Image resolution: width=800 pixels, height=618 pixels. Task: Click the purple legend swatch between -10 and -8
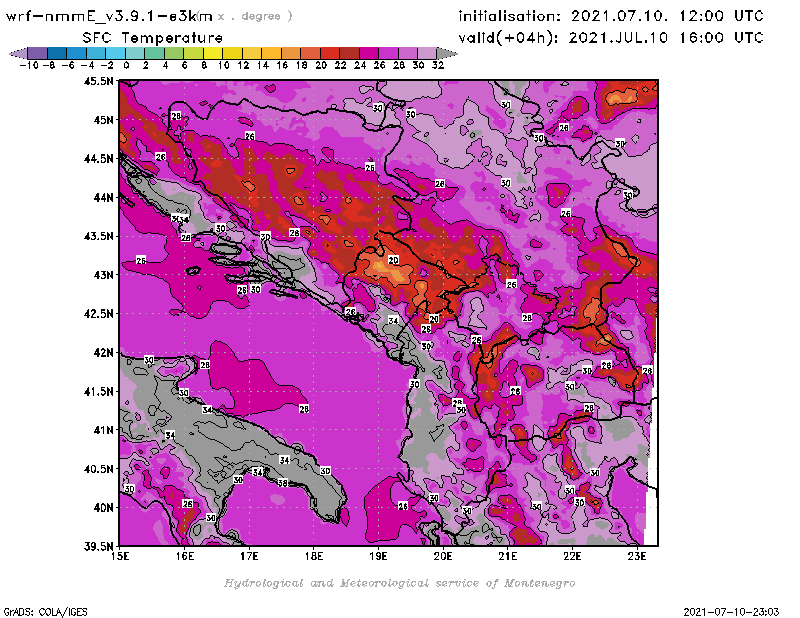click(37, 53)
